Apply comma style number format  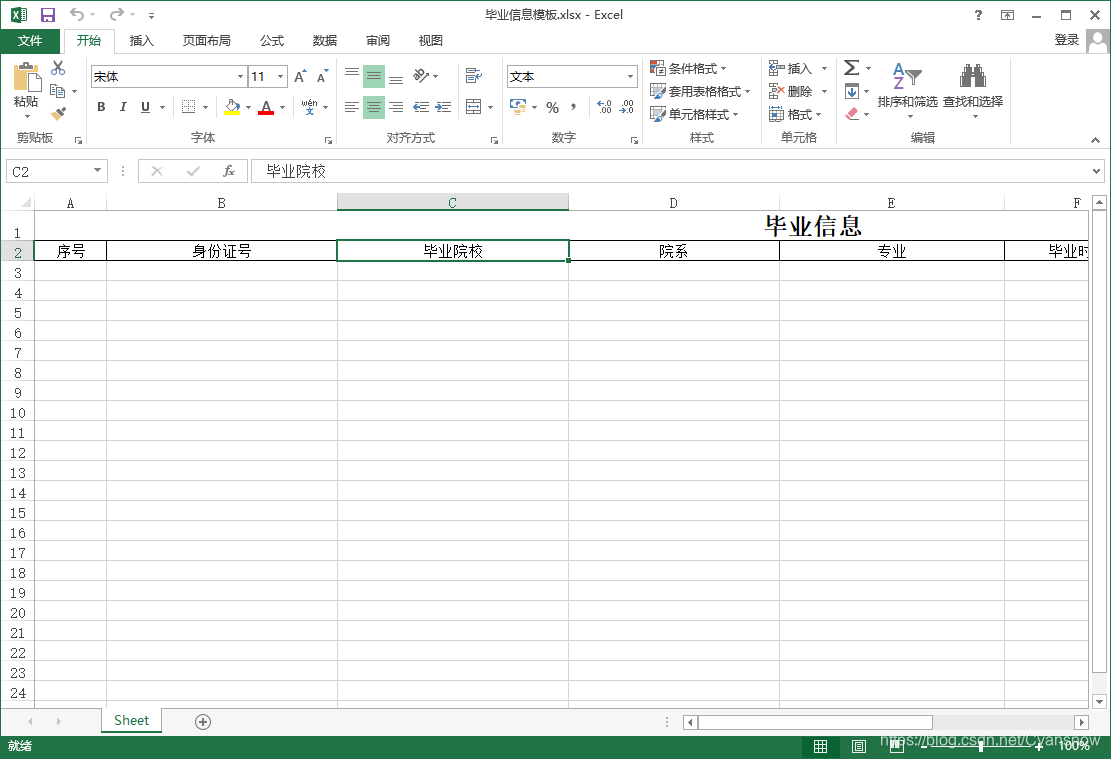click(x=573, y=107)
